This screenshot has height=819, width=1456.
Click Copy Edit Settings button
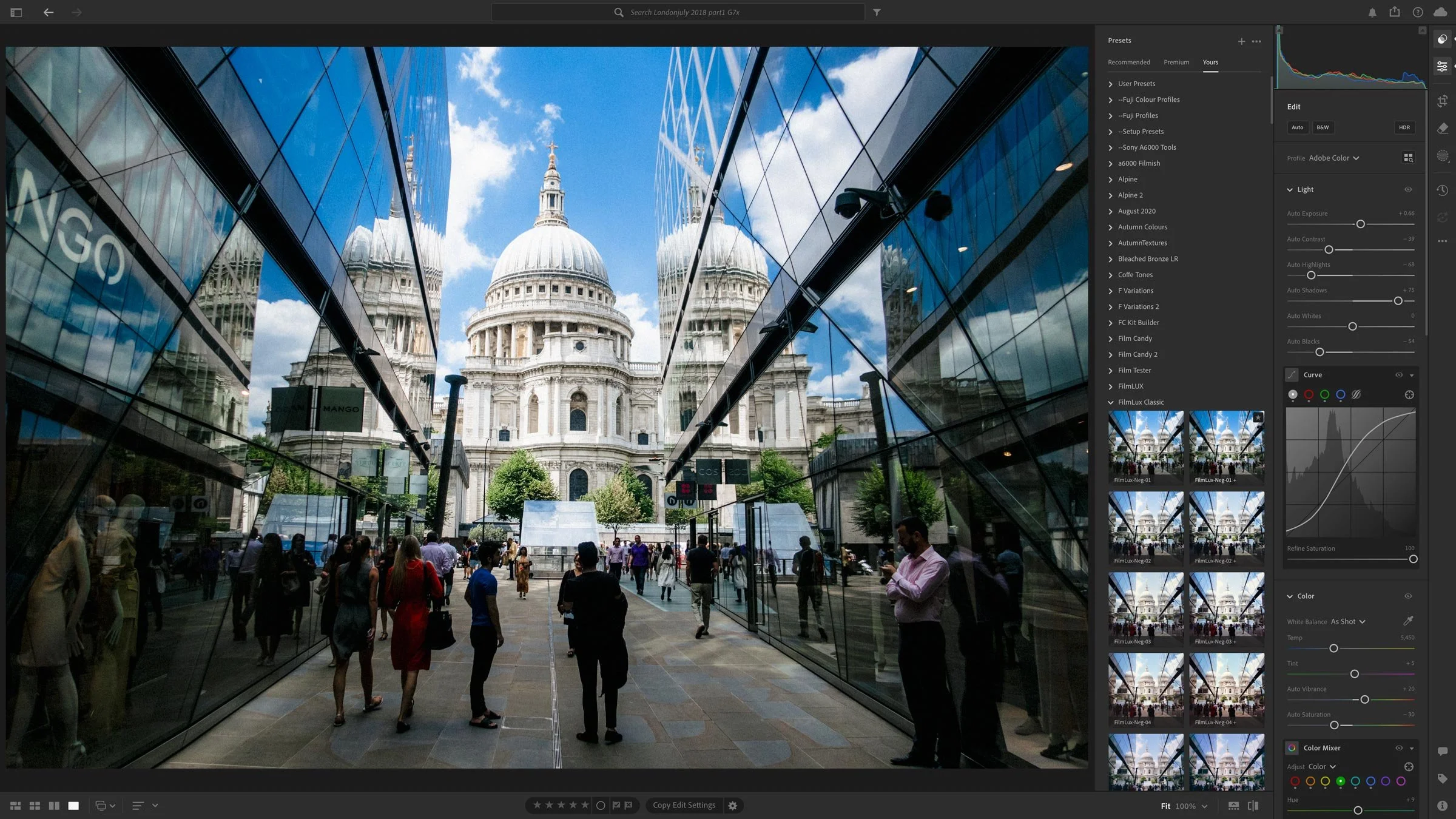point(684,806)
